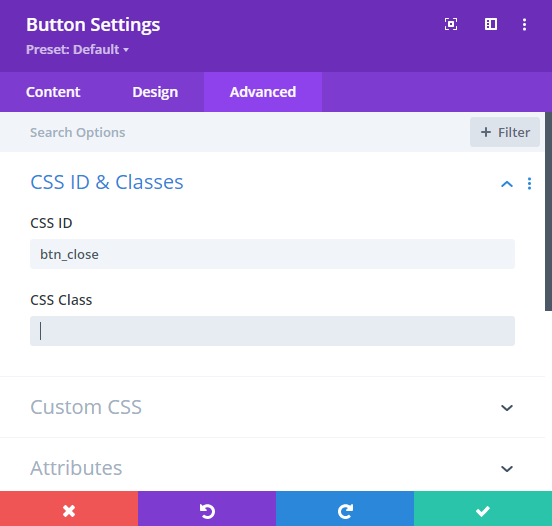This screenshot has width=552, height=526.
Task: Click the purple undo arrow button
Action: tap(207, 511)
